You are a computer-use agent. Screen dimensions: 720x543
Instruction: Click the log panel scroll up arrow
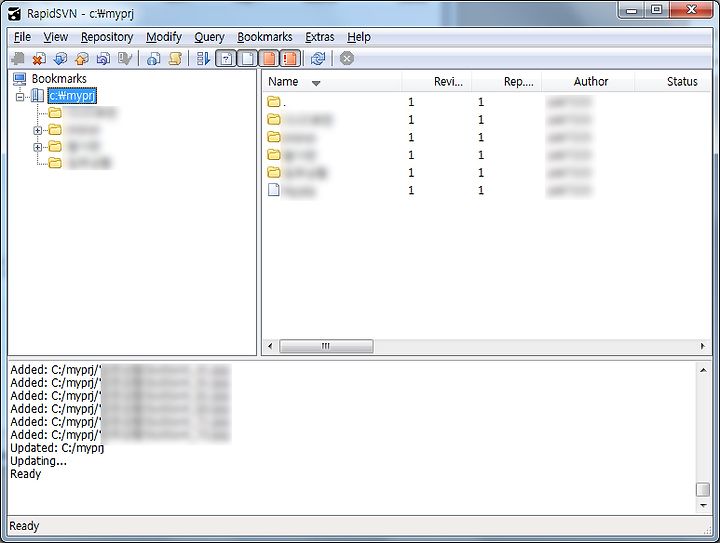click(703, 370)
